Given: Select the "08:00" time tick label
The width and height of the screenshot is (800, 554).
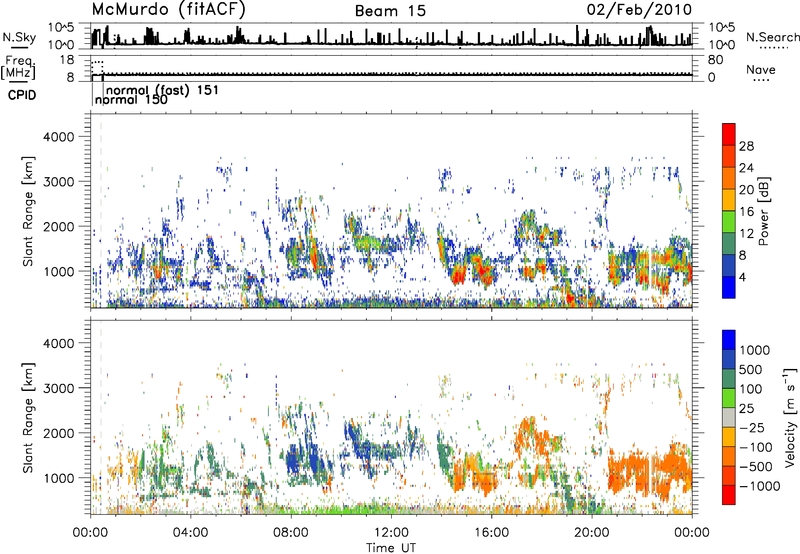Looking at the screenshot, I should click(x=291, y=533).
